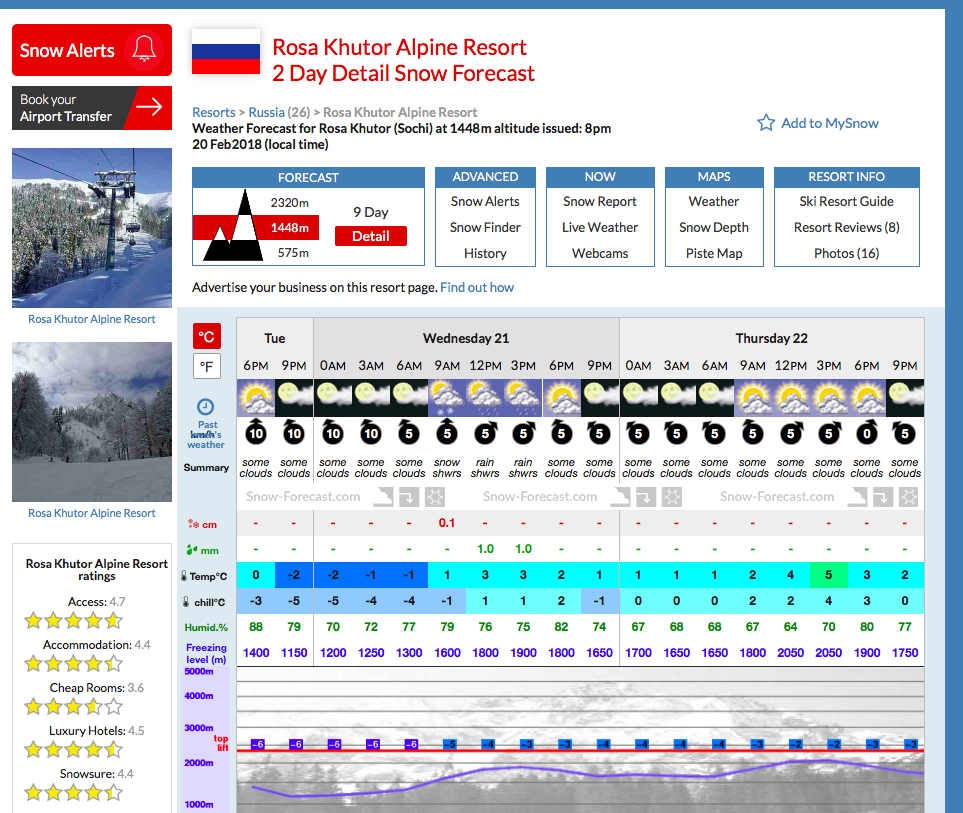The width and height of the screenshot is (963, 813).
Task: Open the chairlift resort photo thumbnail
Action: 92,227
